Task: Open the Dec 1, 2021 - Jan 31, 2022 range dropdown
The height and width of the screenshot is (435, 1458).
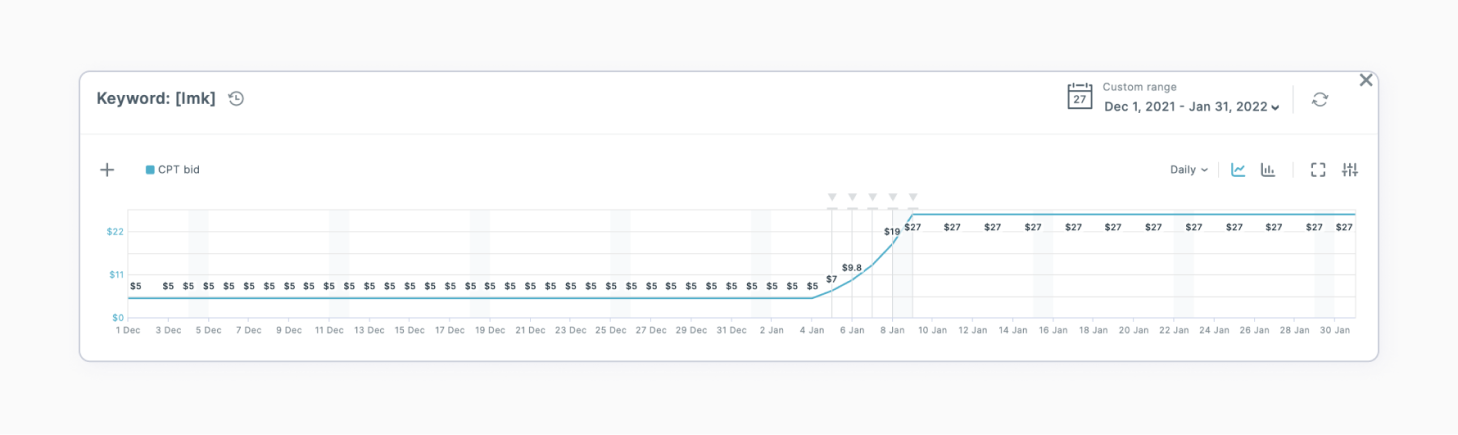Action: click(x=1192, y=107)
